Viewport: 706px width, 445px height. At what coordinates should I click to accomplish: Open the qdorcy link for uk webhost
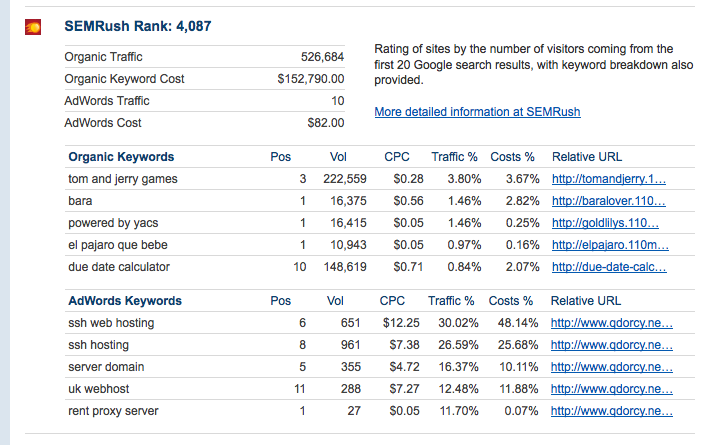tap(611, 389)
